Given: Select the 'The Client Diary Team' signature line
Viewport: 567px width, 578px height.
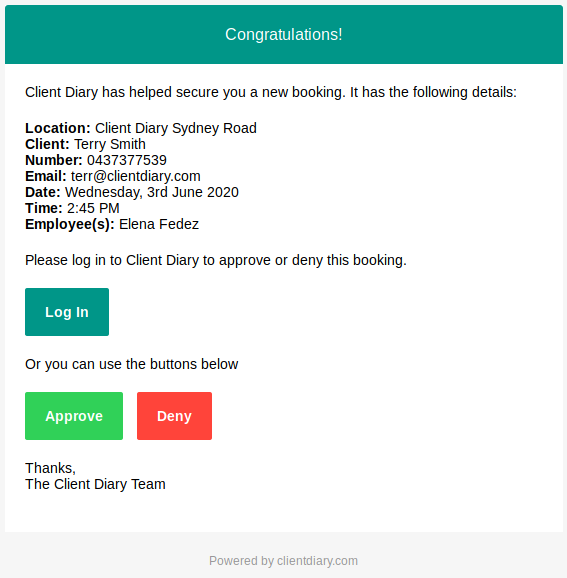Looking at the screenshot, I should [x=95, y=484].
